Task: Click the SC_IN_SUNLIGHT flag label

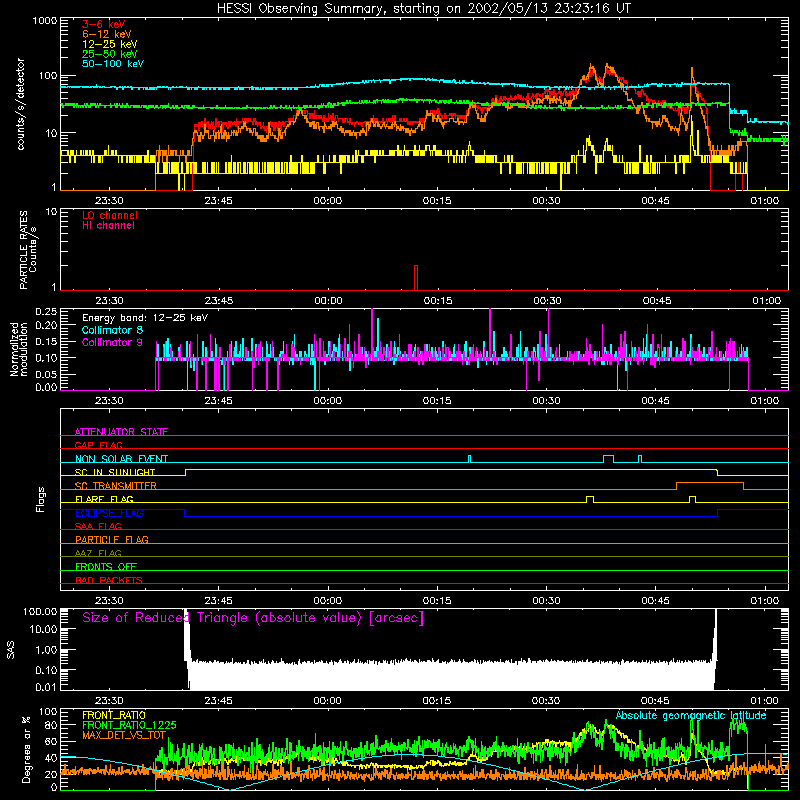Action: coord(115,472)
